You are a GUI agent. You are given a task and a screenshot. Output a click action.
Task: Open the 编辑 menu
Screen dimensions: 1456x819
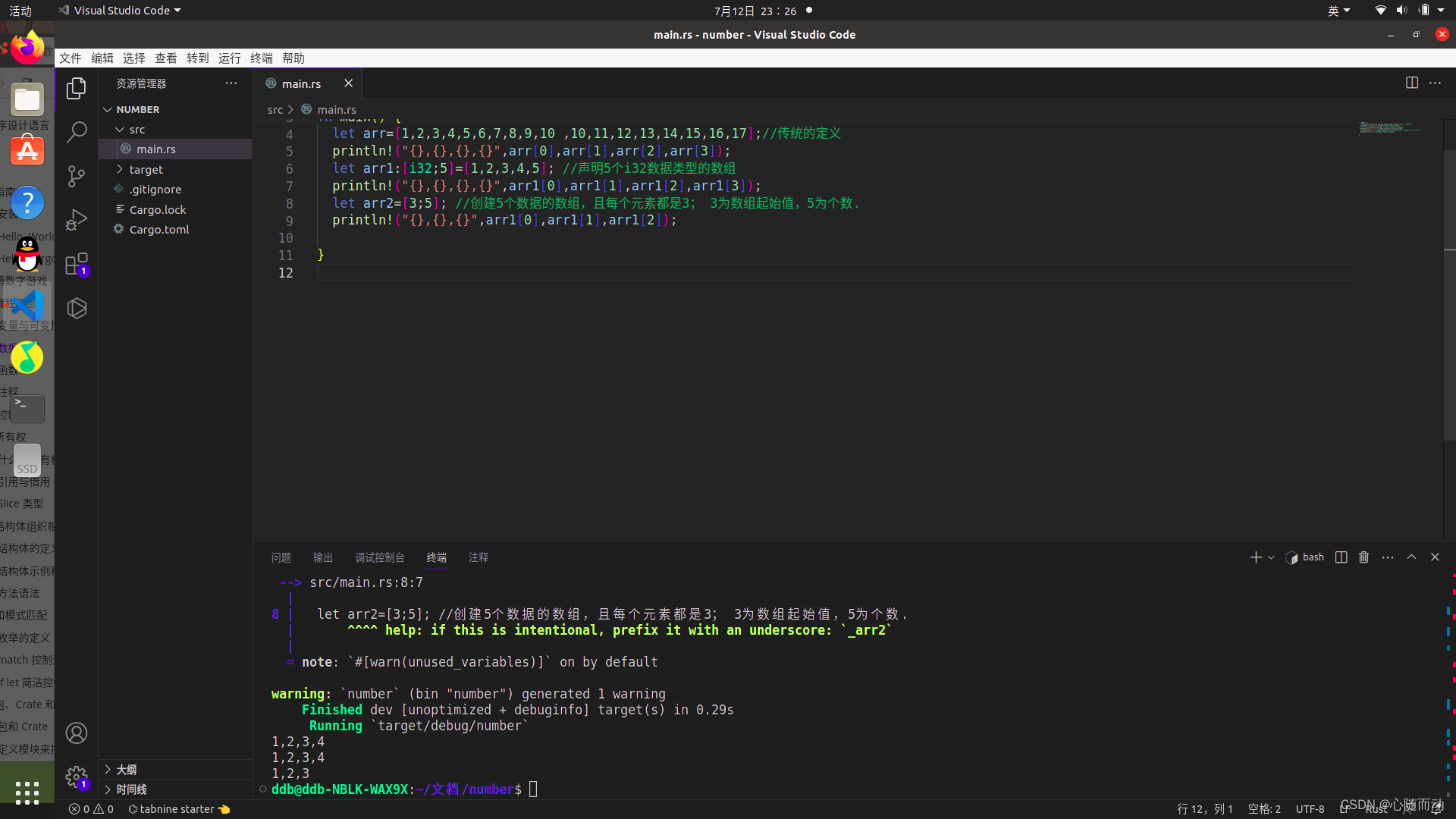click(102, 58)
